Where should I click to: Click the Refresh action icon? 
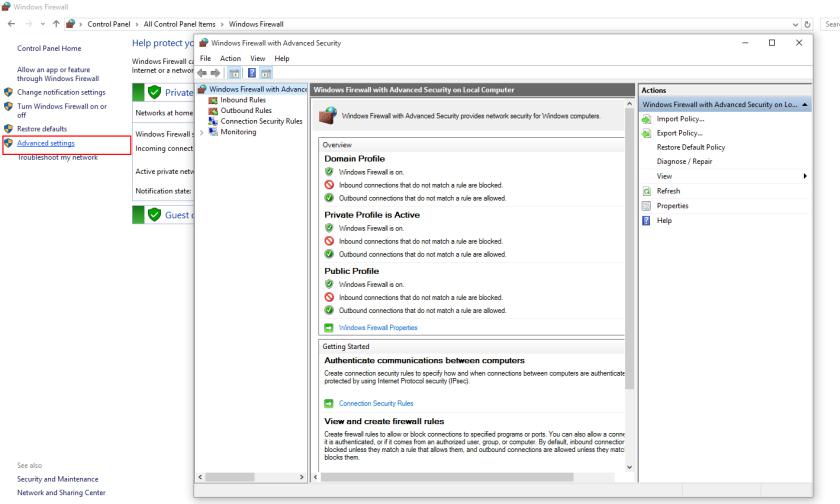click(647, 191)
